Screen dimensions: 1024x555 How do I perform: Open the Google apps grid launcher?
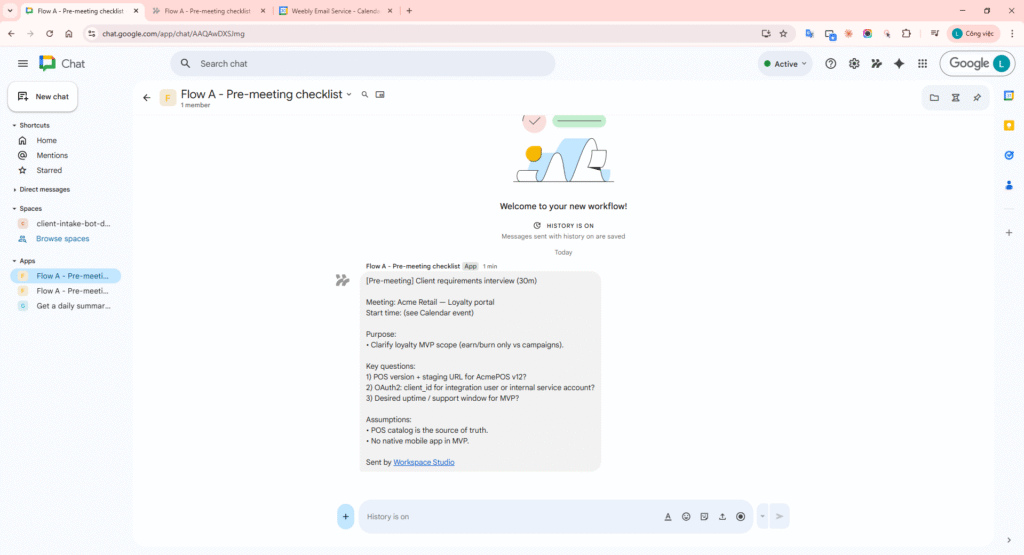(922, 64)
